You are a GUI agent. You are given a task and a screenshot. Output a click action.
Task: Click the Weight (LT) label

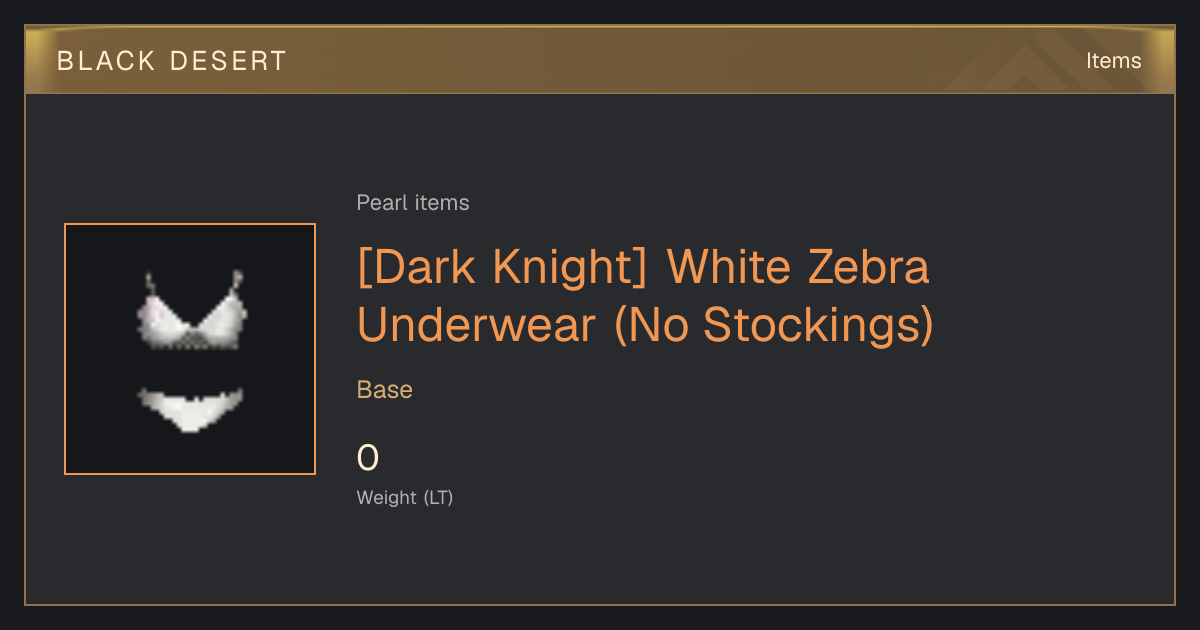pyautogui.click(x=405, y=497)
